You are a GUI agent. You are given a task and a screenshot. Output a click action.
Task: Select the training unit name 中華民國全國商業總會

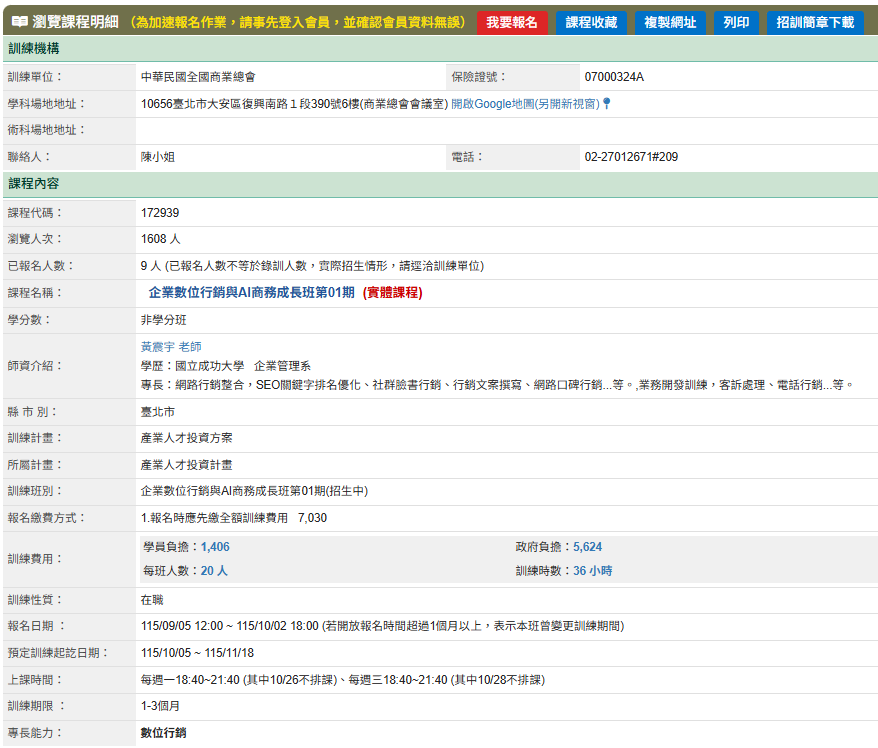pos(198,77)
